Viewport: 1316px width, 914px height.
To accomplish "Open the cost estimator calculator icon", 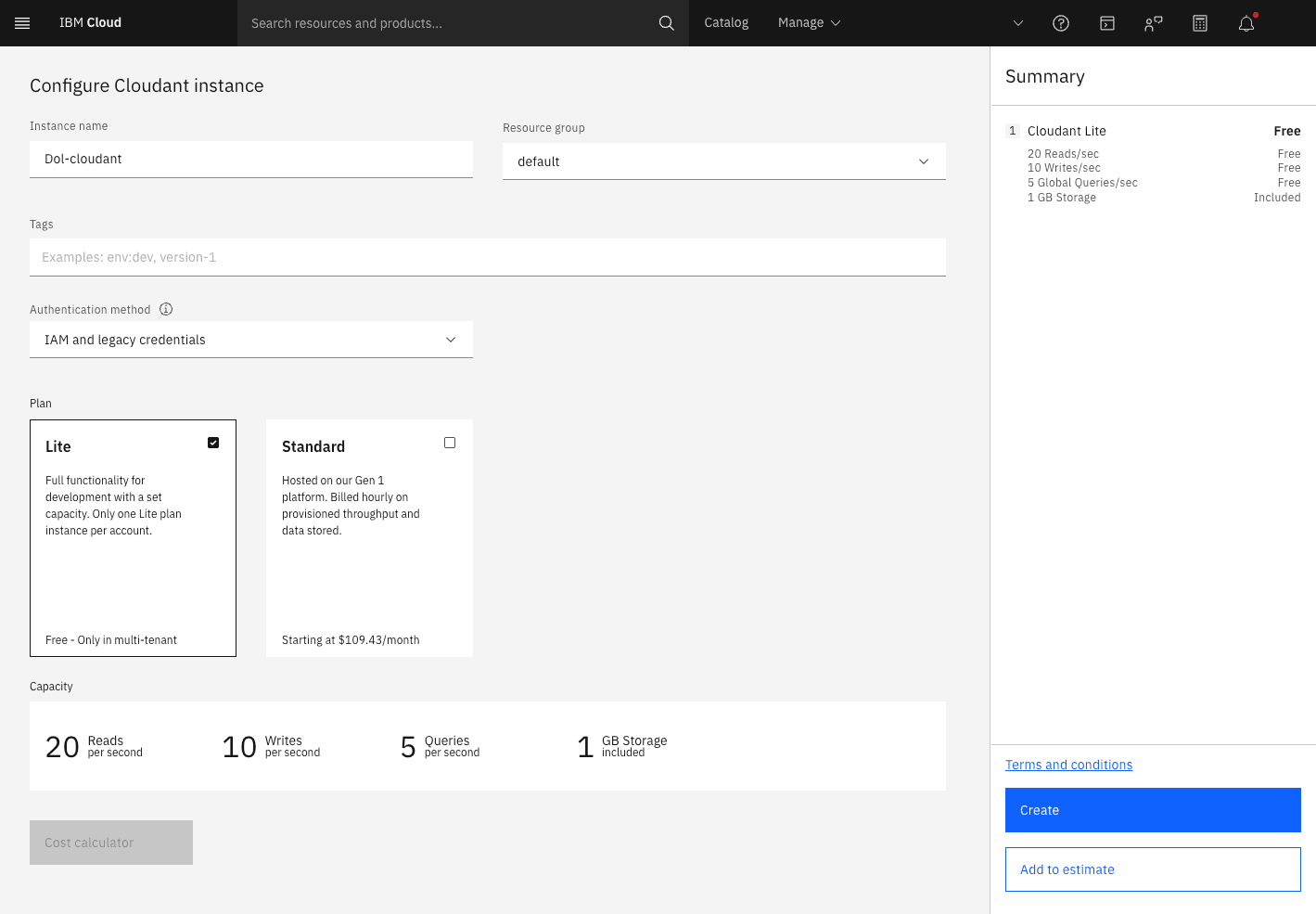I will pyautogui.click(x=1200, y=23).
